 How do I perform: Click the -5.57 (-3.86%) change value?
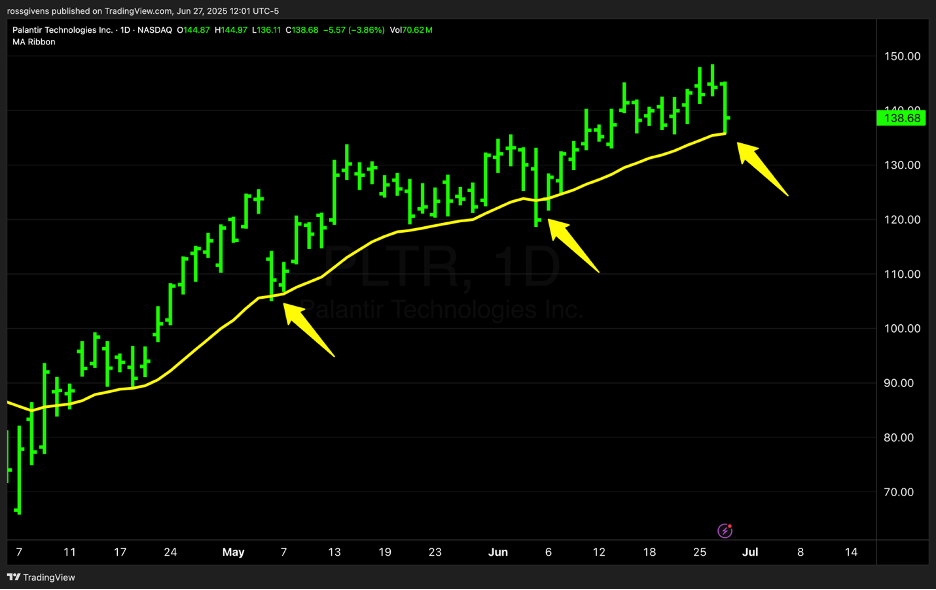(351, 31)
